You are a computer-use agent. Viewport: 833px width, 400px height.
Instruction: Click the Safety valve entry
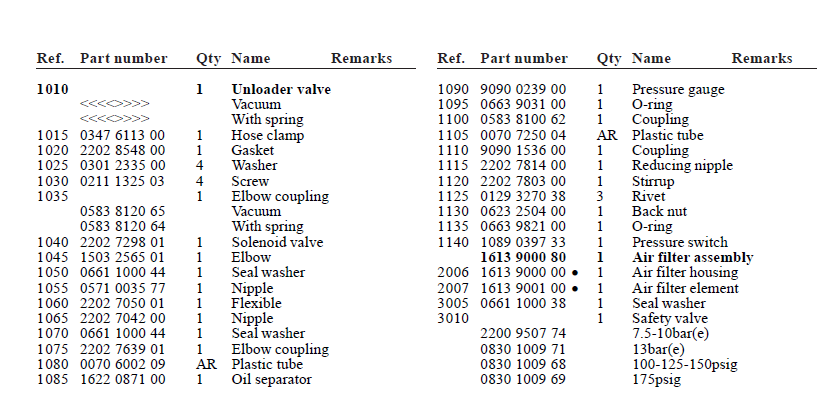[667, 318]
